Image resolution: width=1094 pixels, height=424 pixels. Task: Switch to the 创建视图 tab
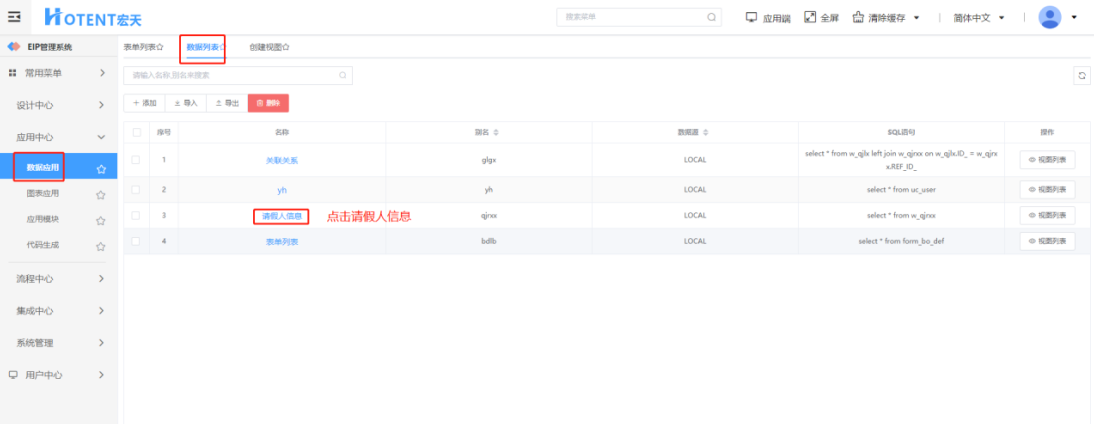pyautogui.click(x=265, y=47)
